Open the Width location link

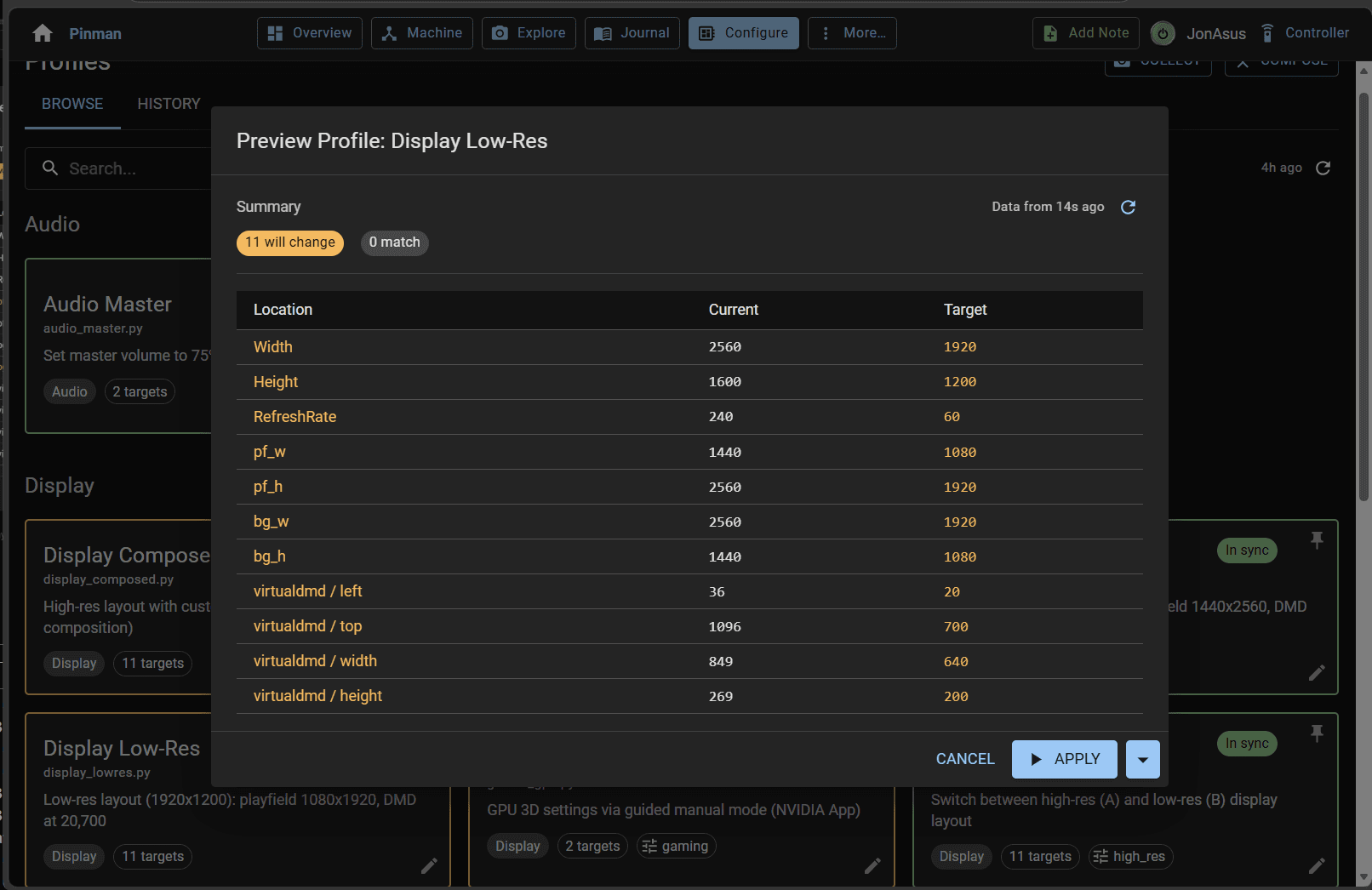(272, 347)
